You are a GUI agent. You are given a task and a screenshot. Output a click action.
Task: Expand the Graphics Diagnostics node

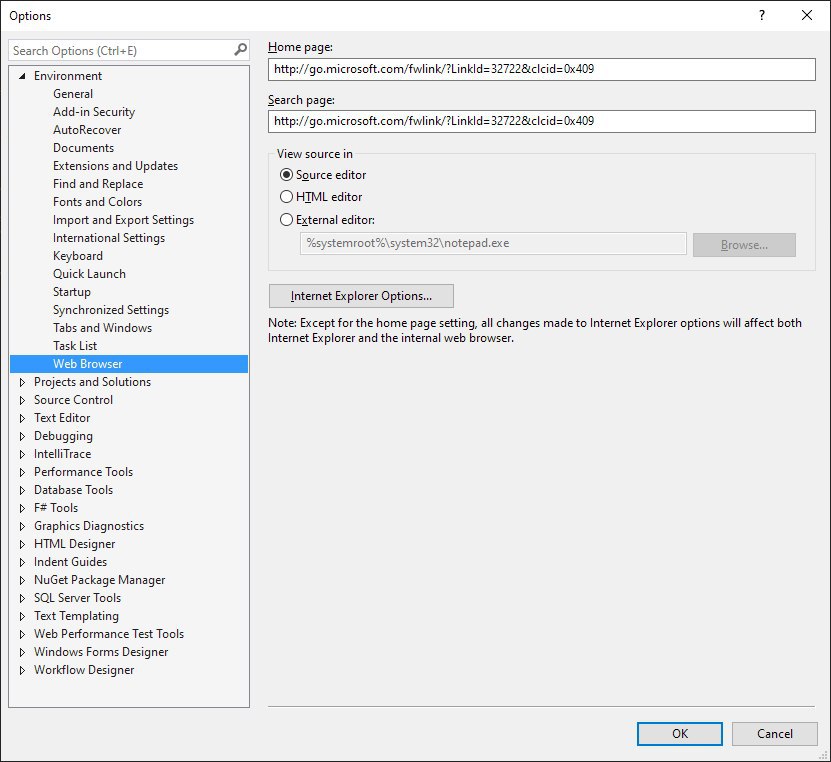pyautogui.click(x=22, y=526)
